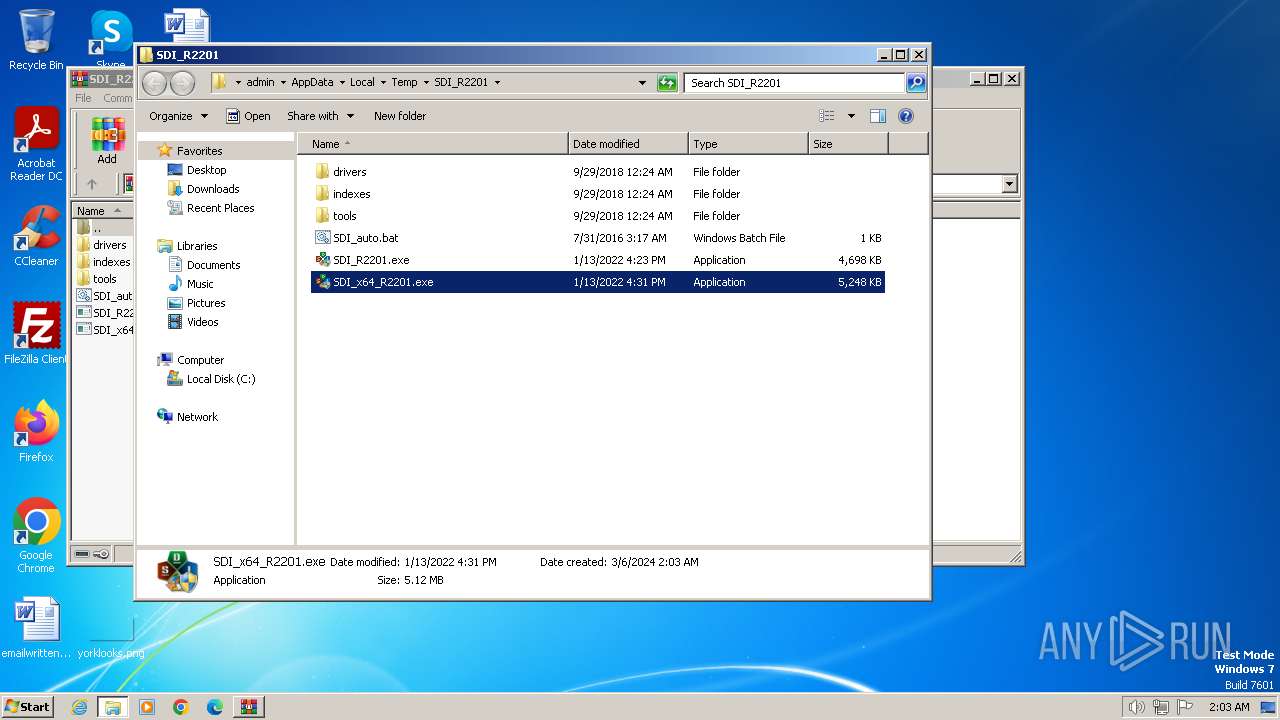Select Network in navigation pane

tap(187, 417)
